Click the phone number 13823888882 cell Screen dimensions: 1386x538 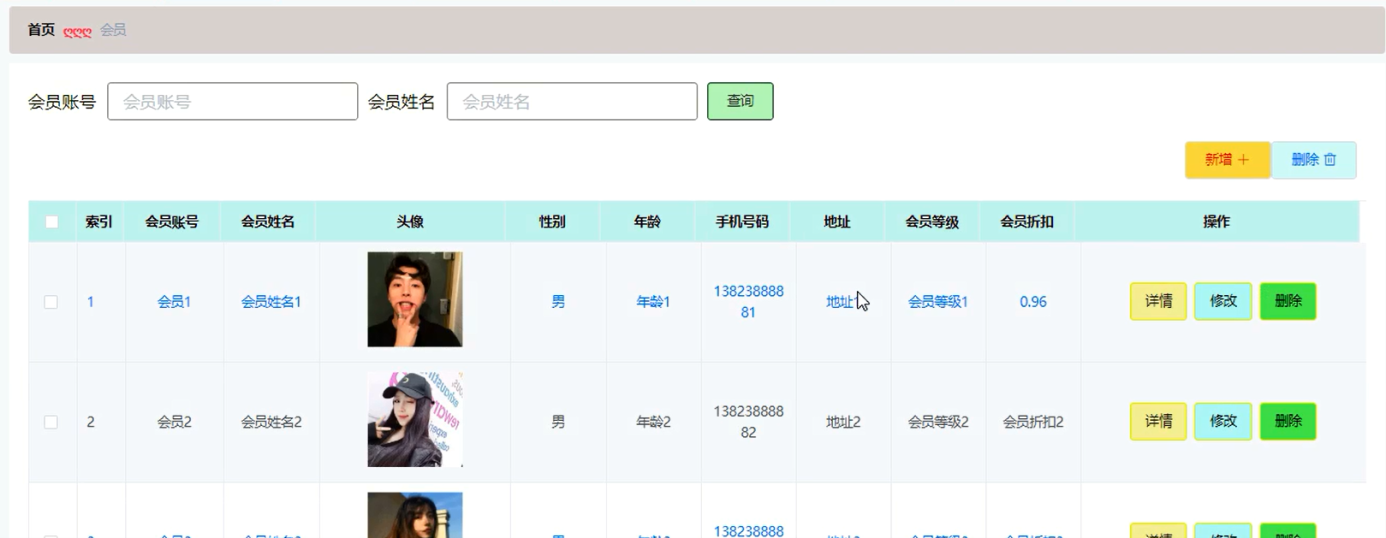tap(748, 422)
